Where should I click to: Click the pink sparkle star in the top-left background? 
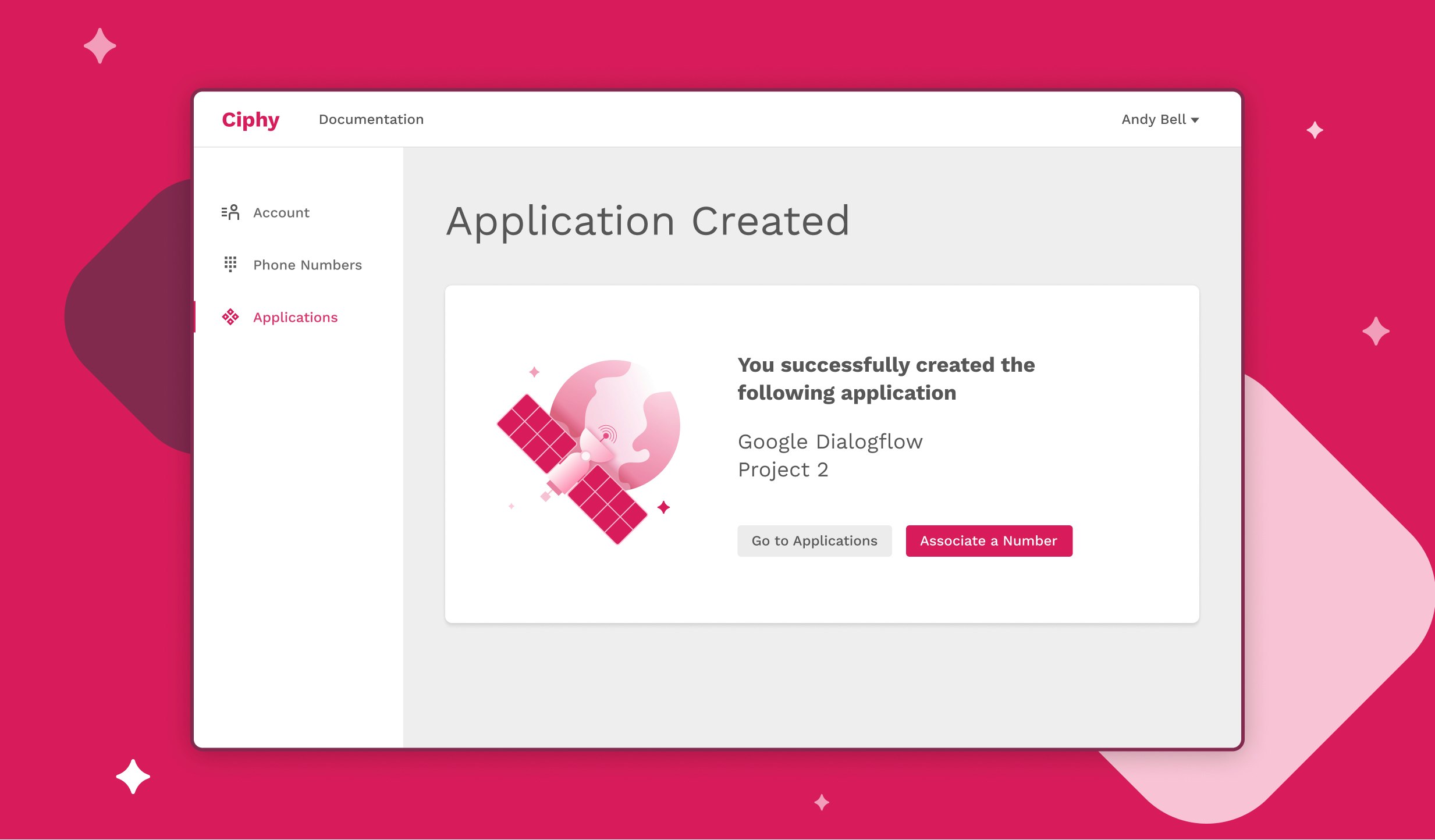pos(100,45)
